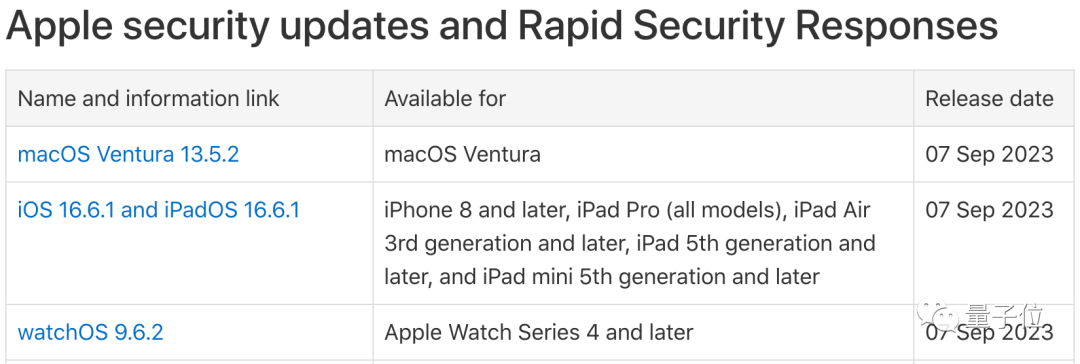This screenshot has height=364, width=1080.
Task: Select the 'Available for' column header
Action: coord(445,99)
